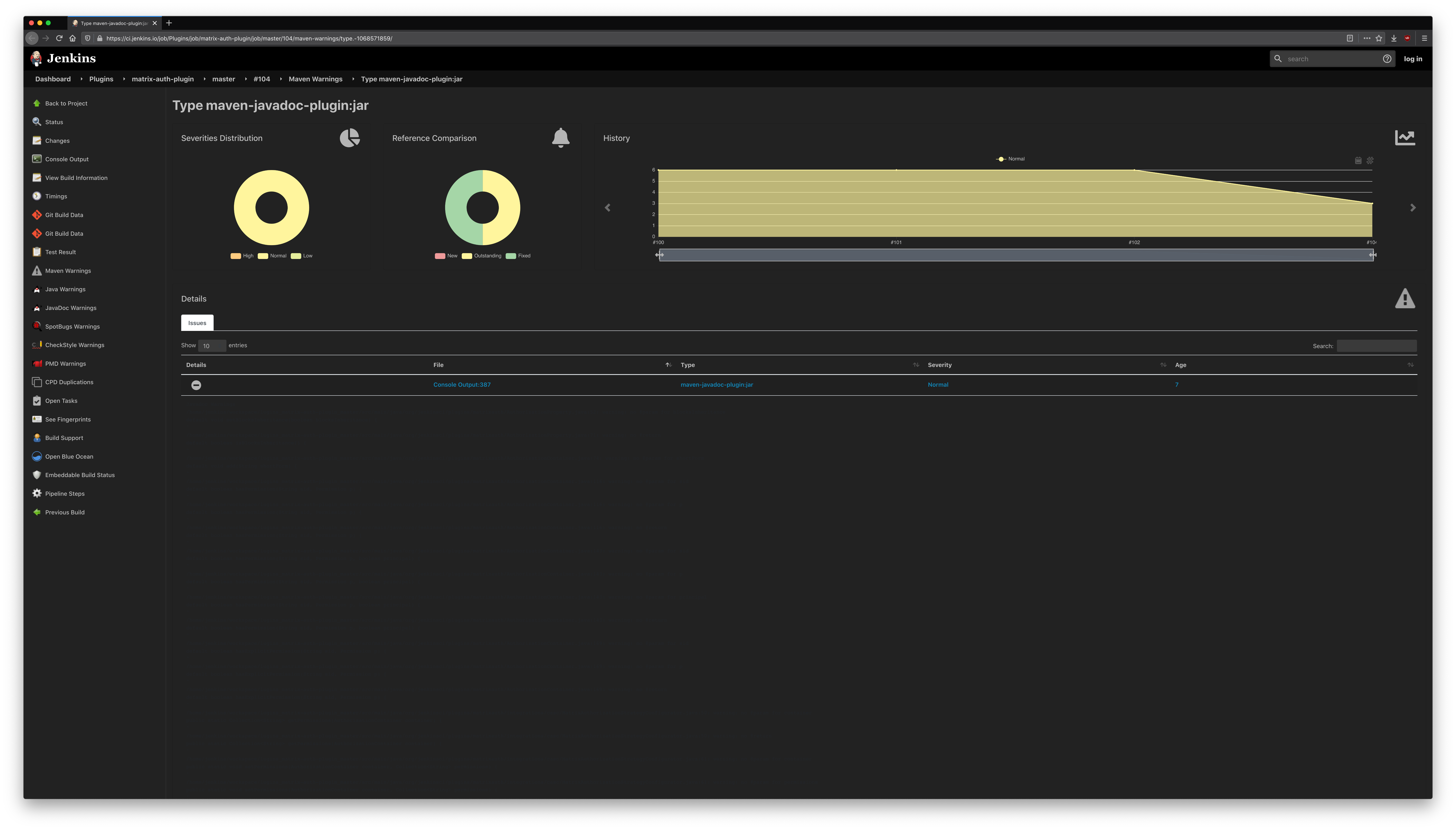
Task: Click the Reference Comparison bell icon
Action: coord(561,138)
